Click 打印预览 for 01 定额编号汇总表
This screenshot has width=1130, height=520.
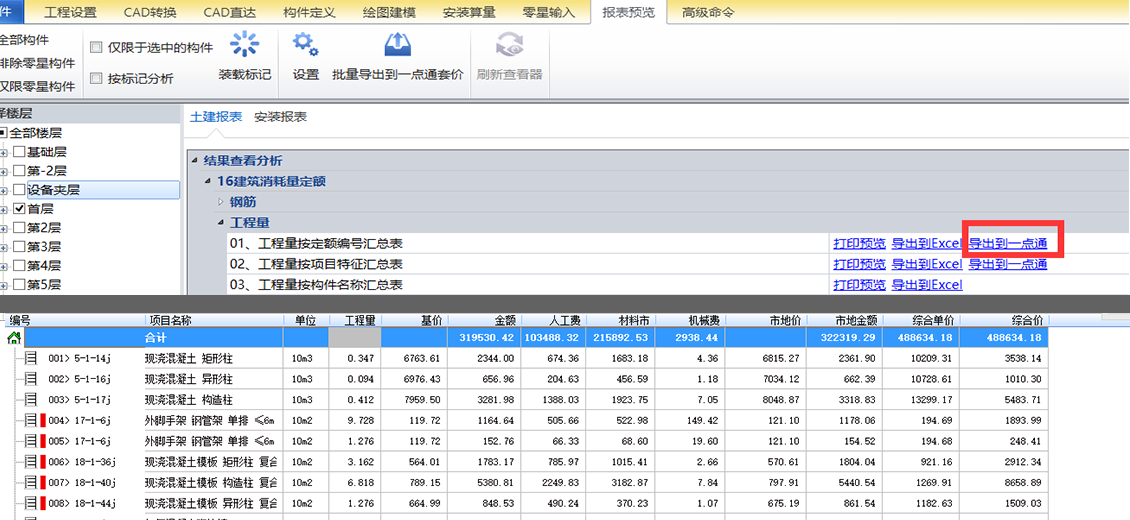pos(859,243)
